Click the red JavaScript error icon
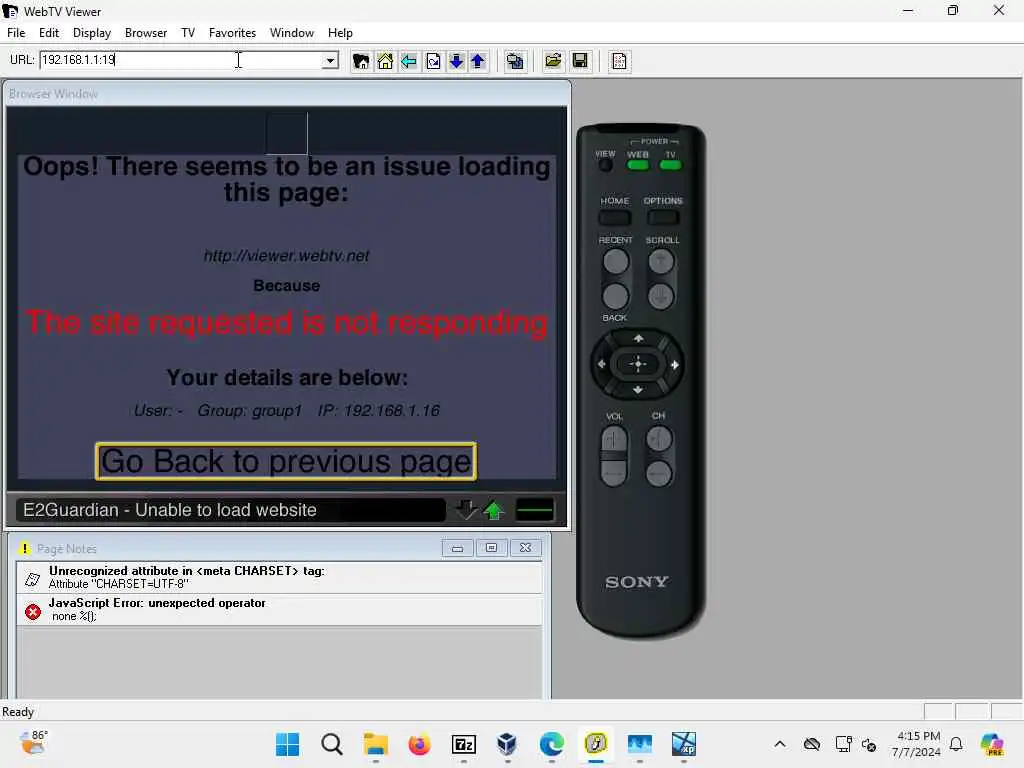Image resolution: width=1024 pixels, height=768 pixels. pyautogui.click(x=33, y=611)
